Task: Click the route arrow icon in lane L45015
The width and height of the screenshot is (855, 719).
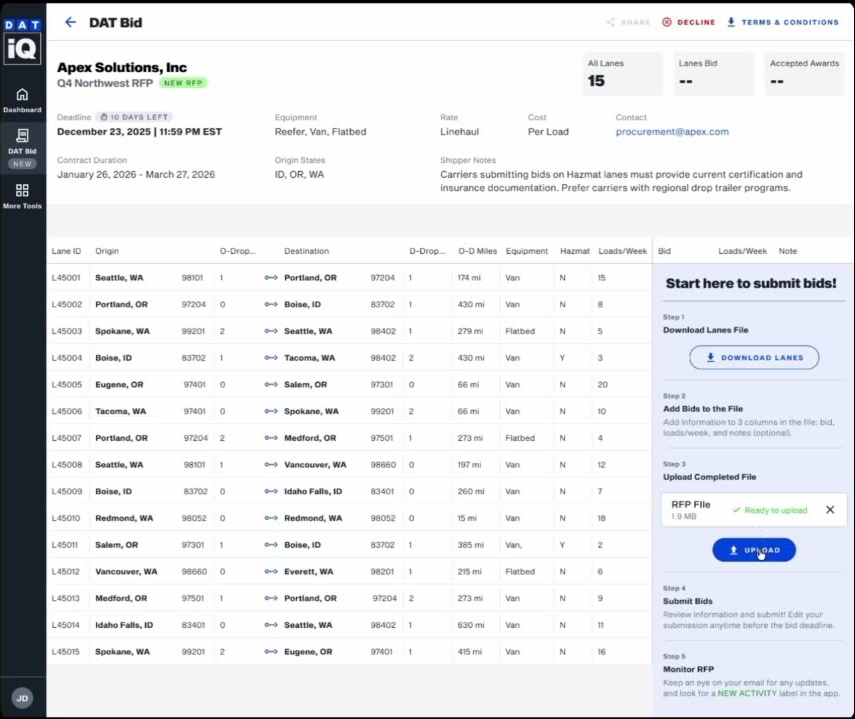Action: (271, 651)
